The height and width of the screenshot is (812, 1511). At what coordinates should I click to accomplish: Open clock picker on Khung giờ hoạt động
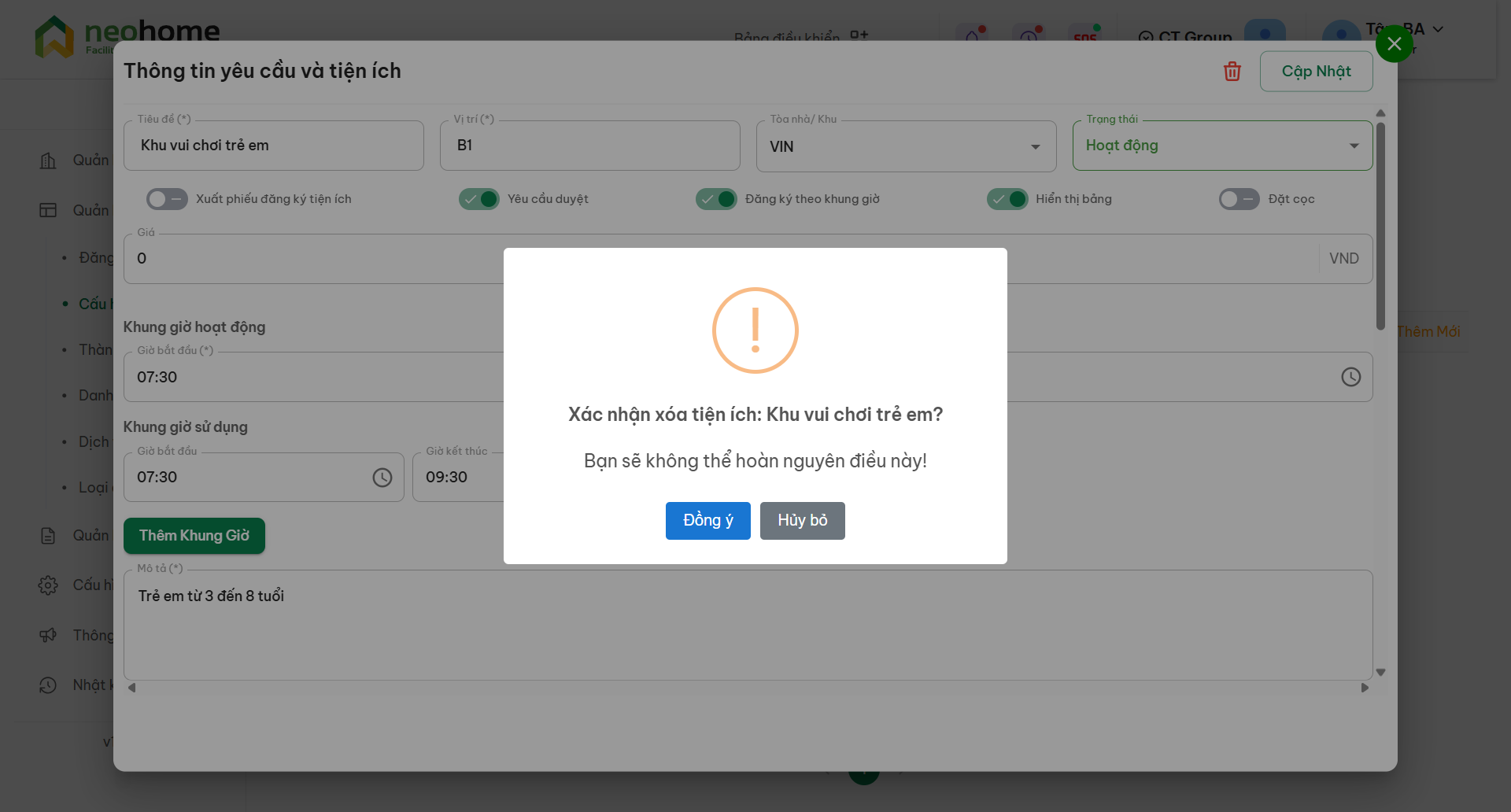click(1350, 377)
